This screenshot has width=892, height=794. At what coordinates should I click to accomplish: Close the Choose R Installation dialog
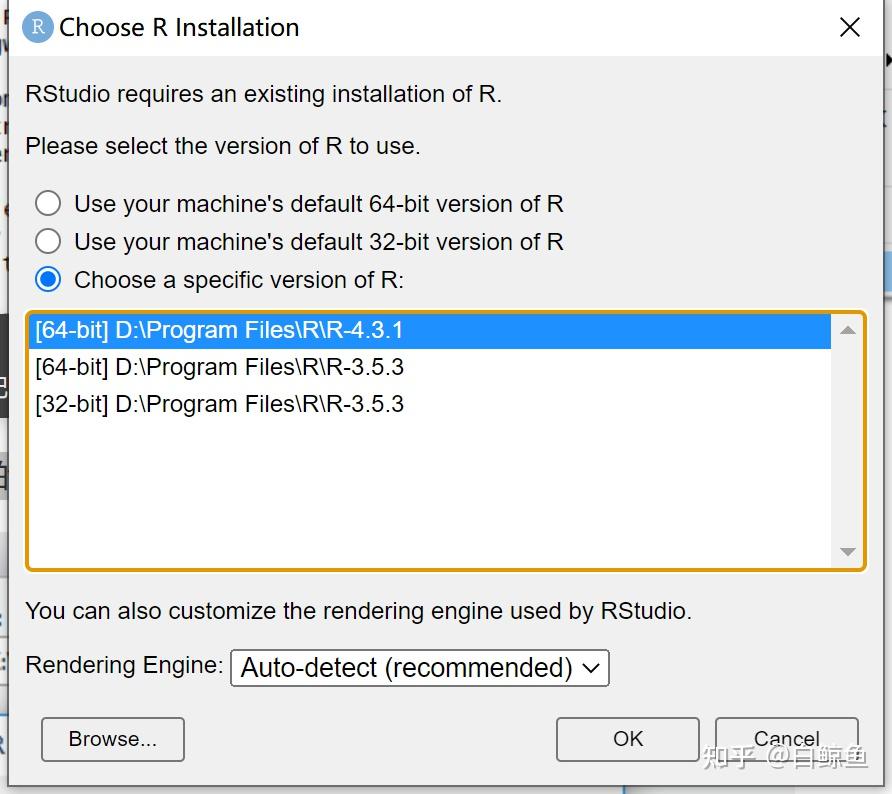(x=850, y=27)
